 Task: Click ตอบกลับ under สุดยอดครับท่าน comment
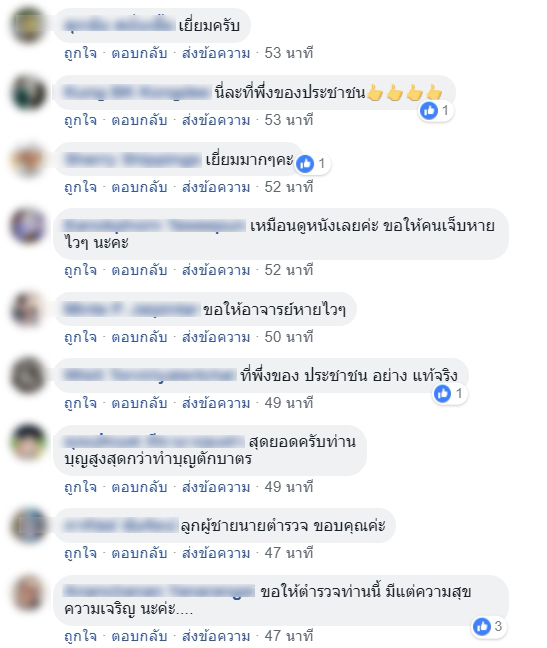139,487
